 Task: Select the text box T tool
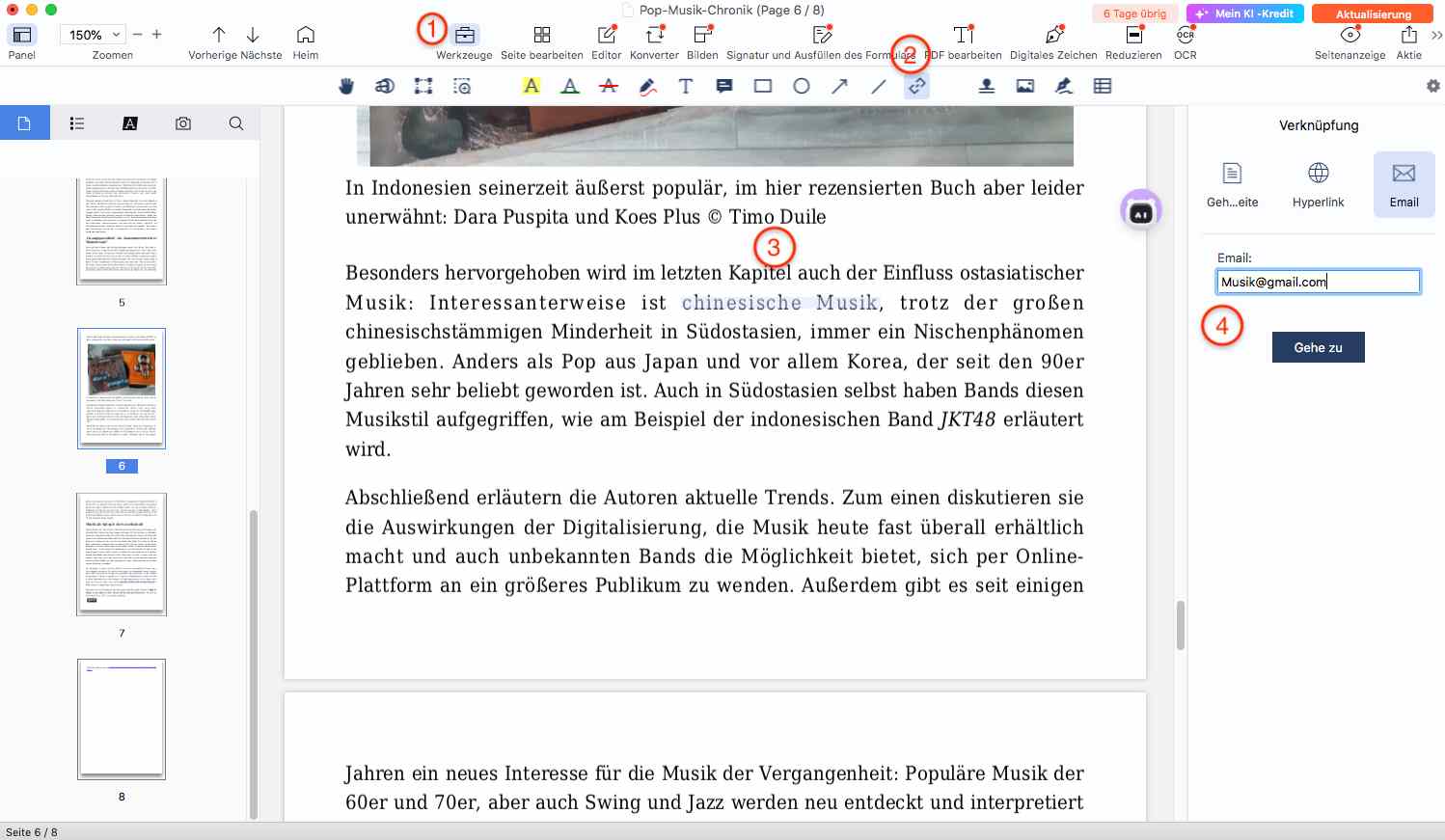[x=686, y=86]
